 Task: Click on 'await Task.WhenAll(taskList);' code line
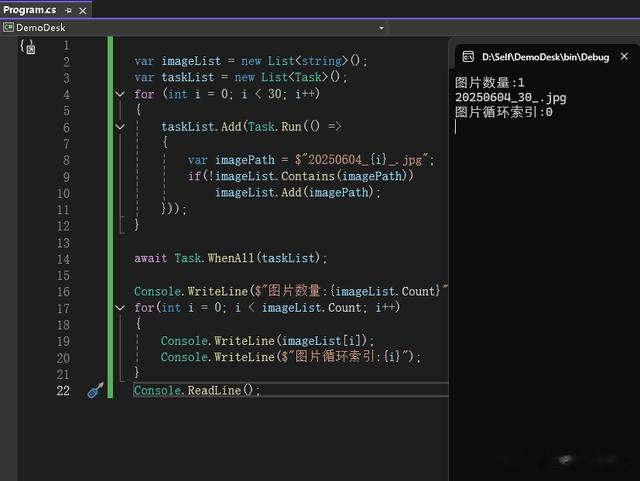(x=231, y=258)
